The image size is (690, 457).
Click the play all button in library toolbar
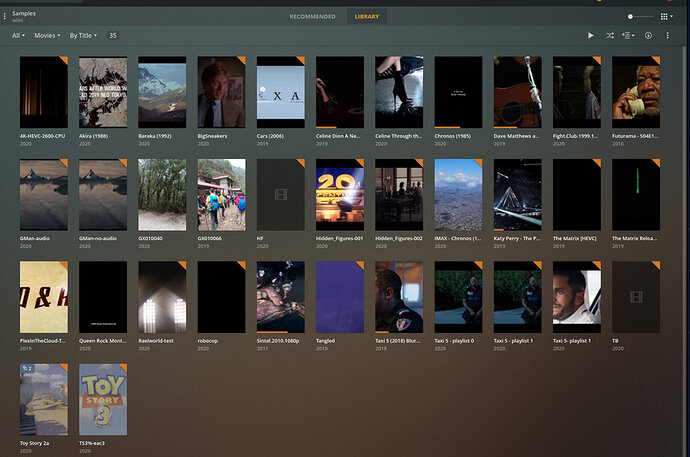point(591,35)
